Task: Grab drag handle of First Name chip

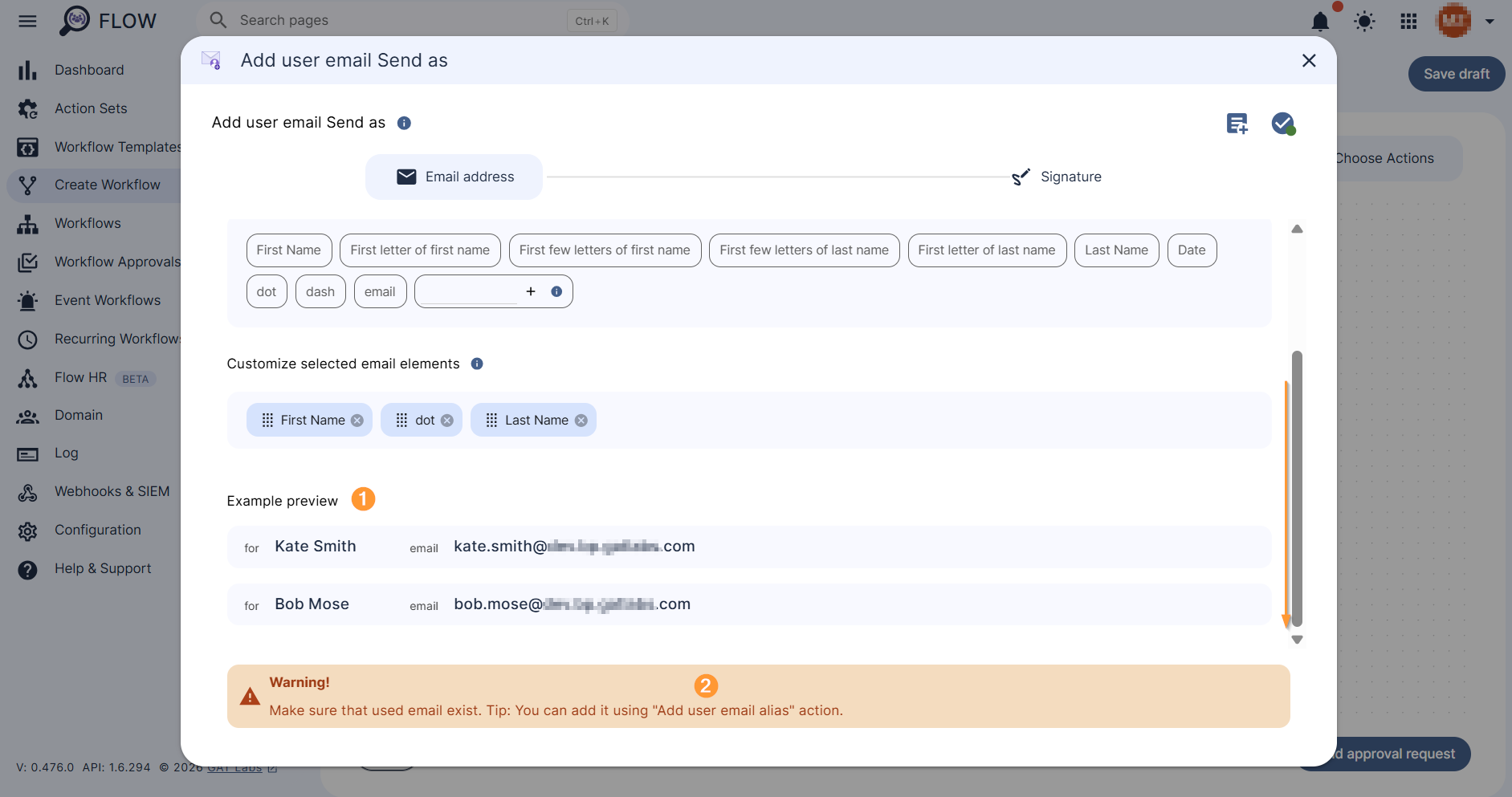Action: coord(267,421)
